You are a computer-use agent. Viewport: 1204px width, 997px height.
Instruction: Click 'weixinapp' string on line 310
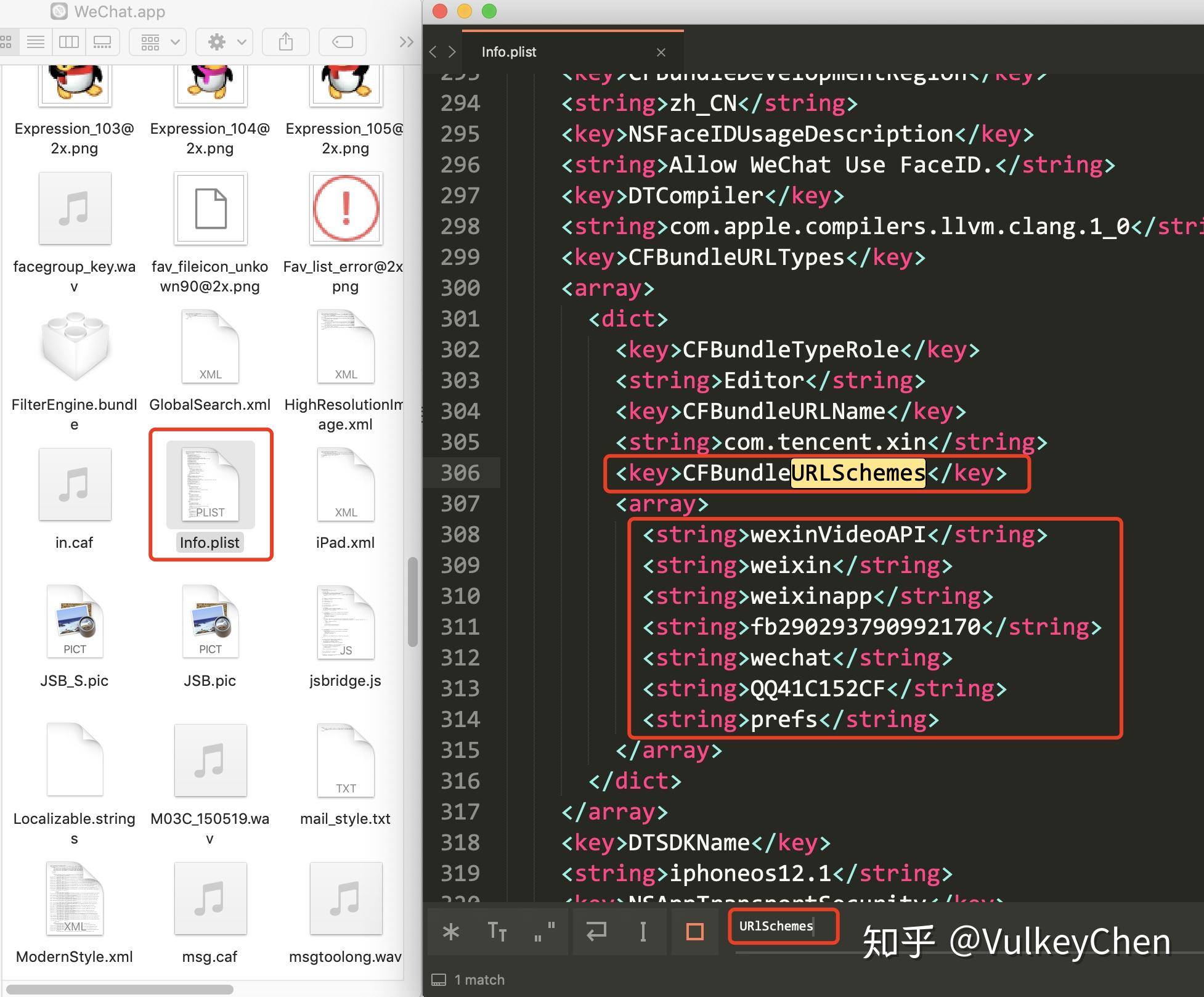(811, 596)
